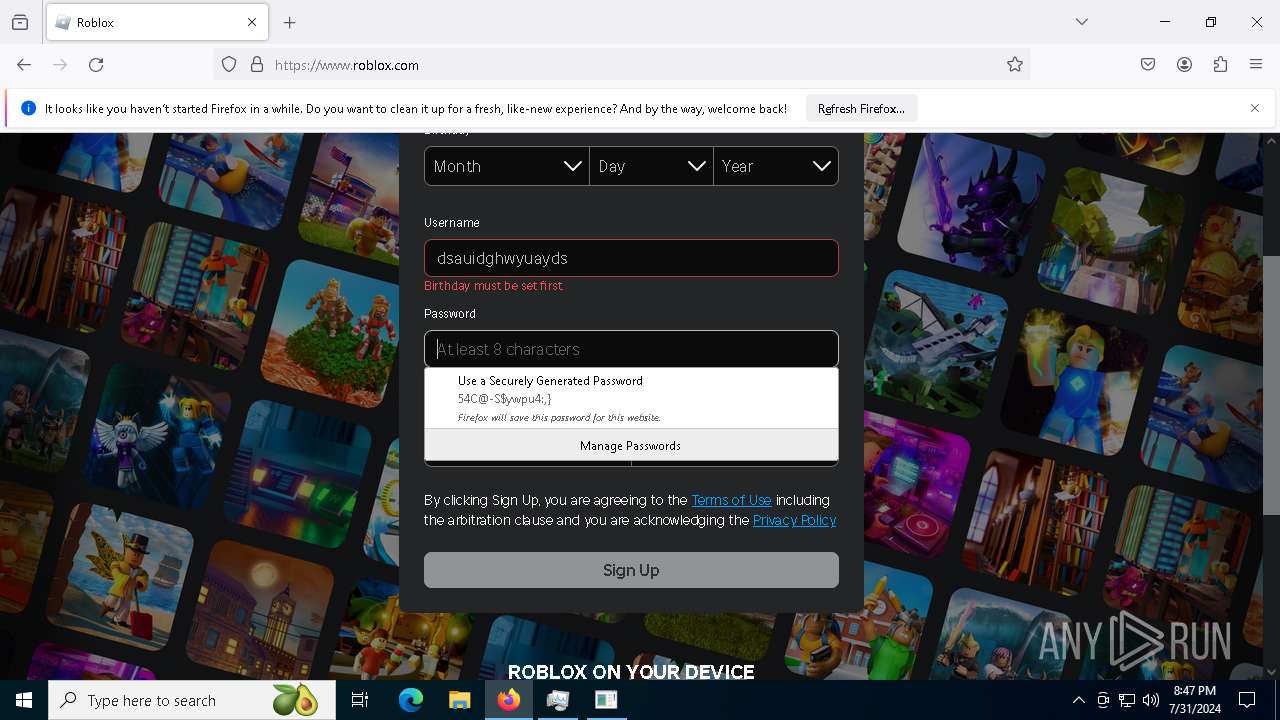Screen dimensions: 1280x720
Task: Open Windows Start menu
Action: (x=24, y=700)
